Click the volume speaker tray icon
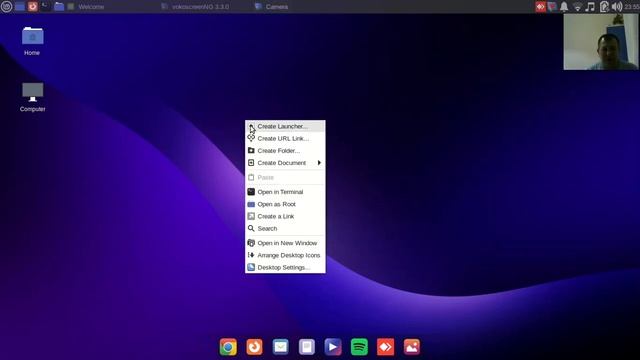 click(x=617, y=7)
